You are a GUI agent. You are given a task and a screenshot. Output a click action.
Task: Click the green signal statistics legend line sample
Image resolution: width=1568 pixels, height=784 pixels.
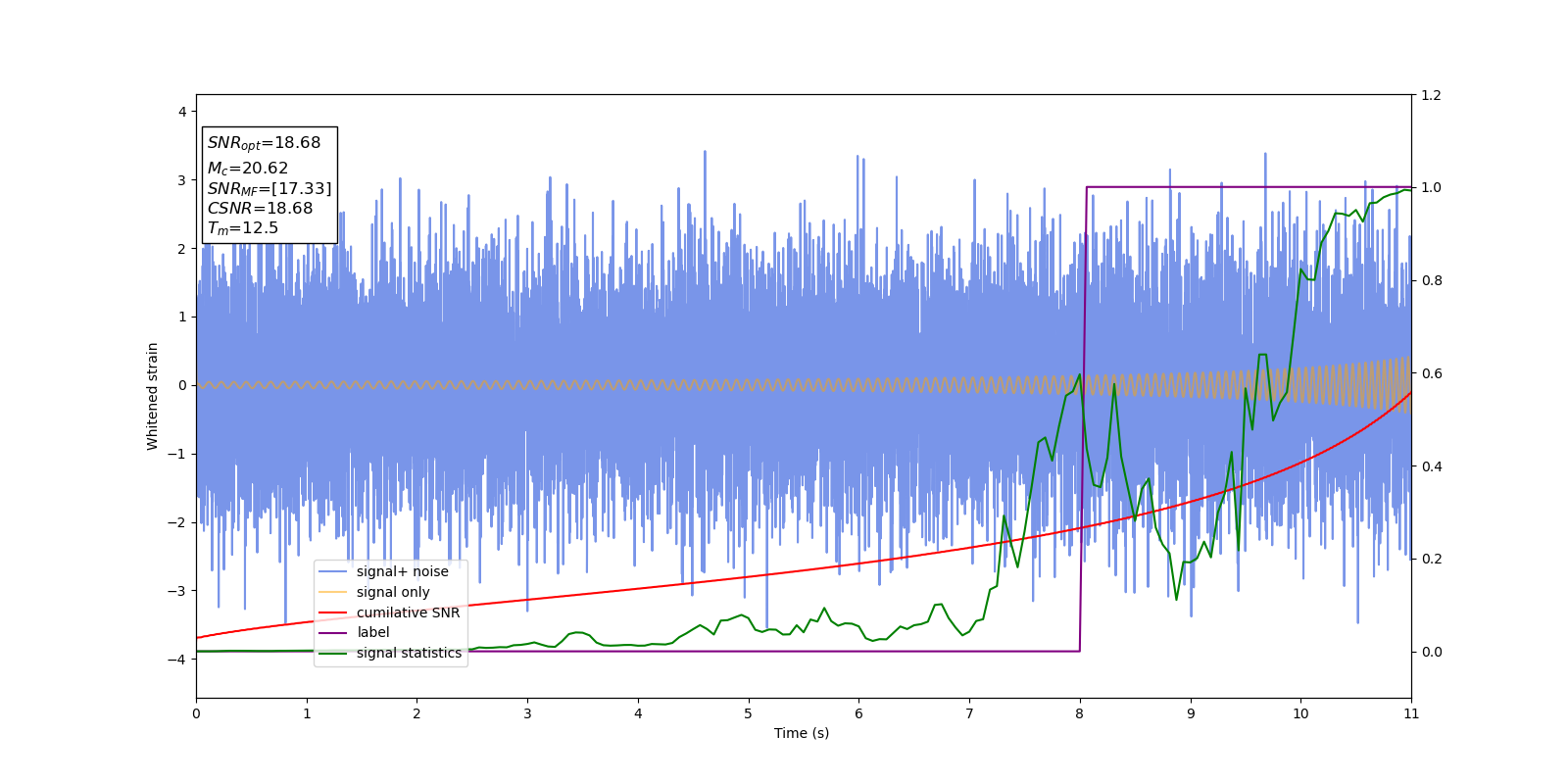point(333,654)
